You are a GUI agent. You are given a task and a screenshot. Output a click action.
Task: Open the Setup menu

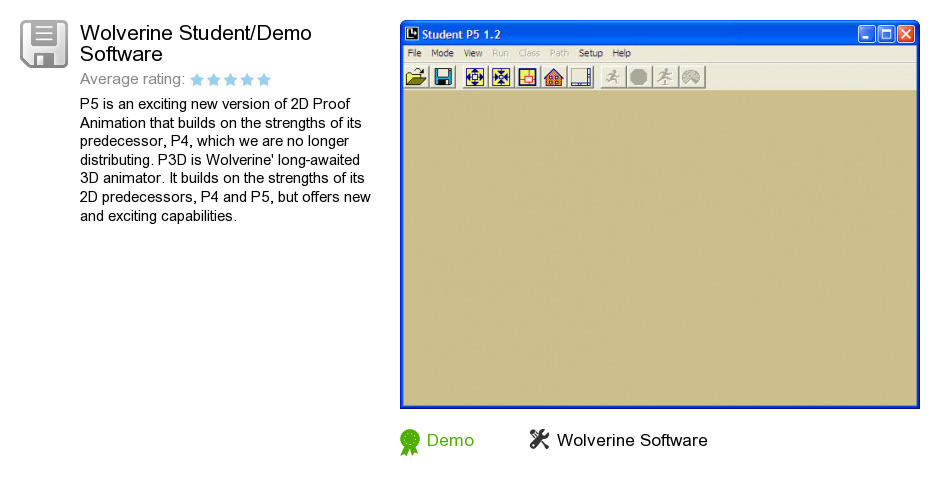[590, 53]
